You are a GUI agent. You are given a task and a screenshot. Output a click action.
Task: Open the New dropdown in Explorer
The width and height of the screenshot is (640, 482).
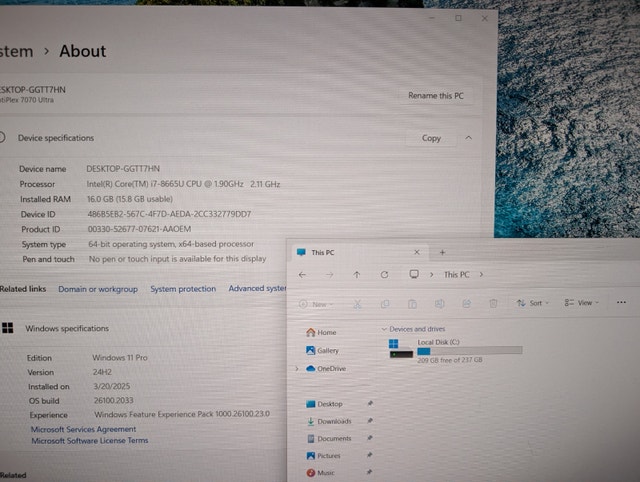tap(316, 304)
